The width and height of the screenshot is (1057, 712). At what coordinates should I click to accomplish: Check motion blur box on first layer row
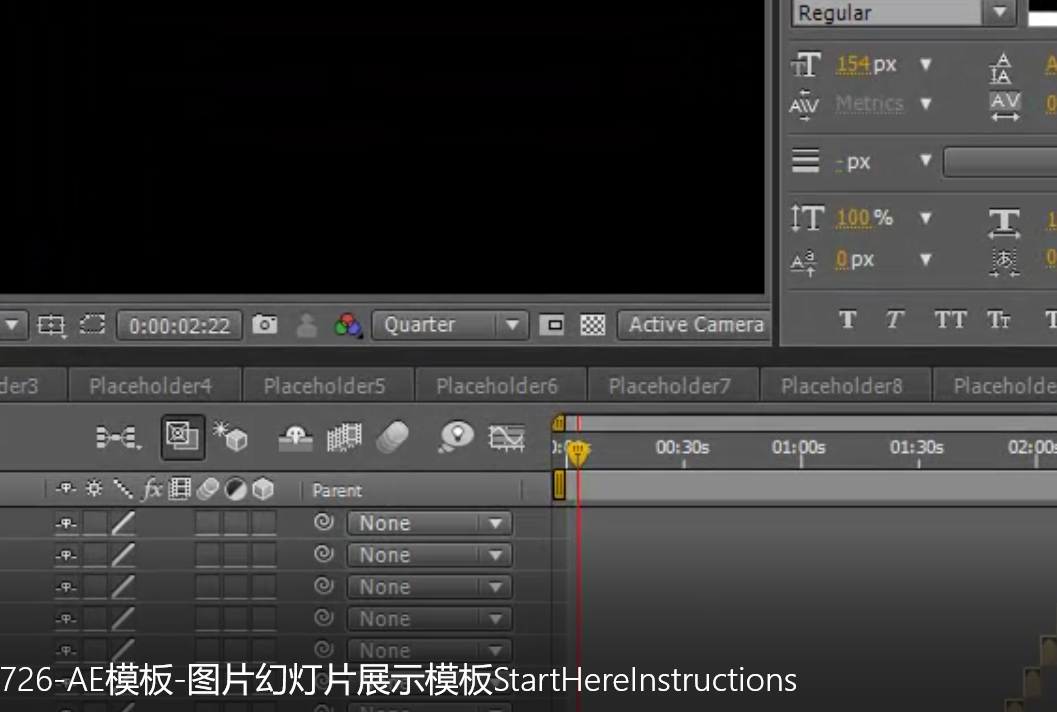[207, 523]
